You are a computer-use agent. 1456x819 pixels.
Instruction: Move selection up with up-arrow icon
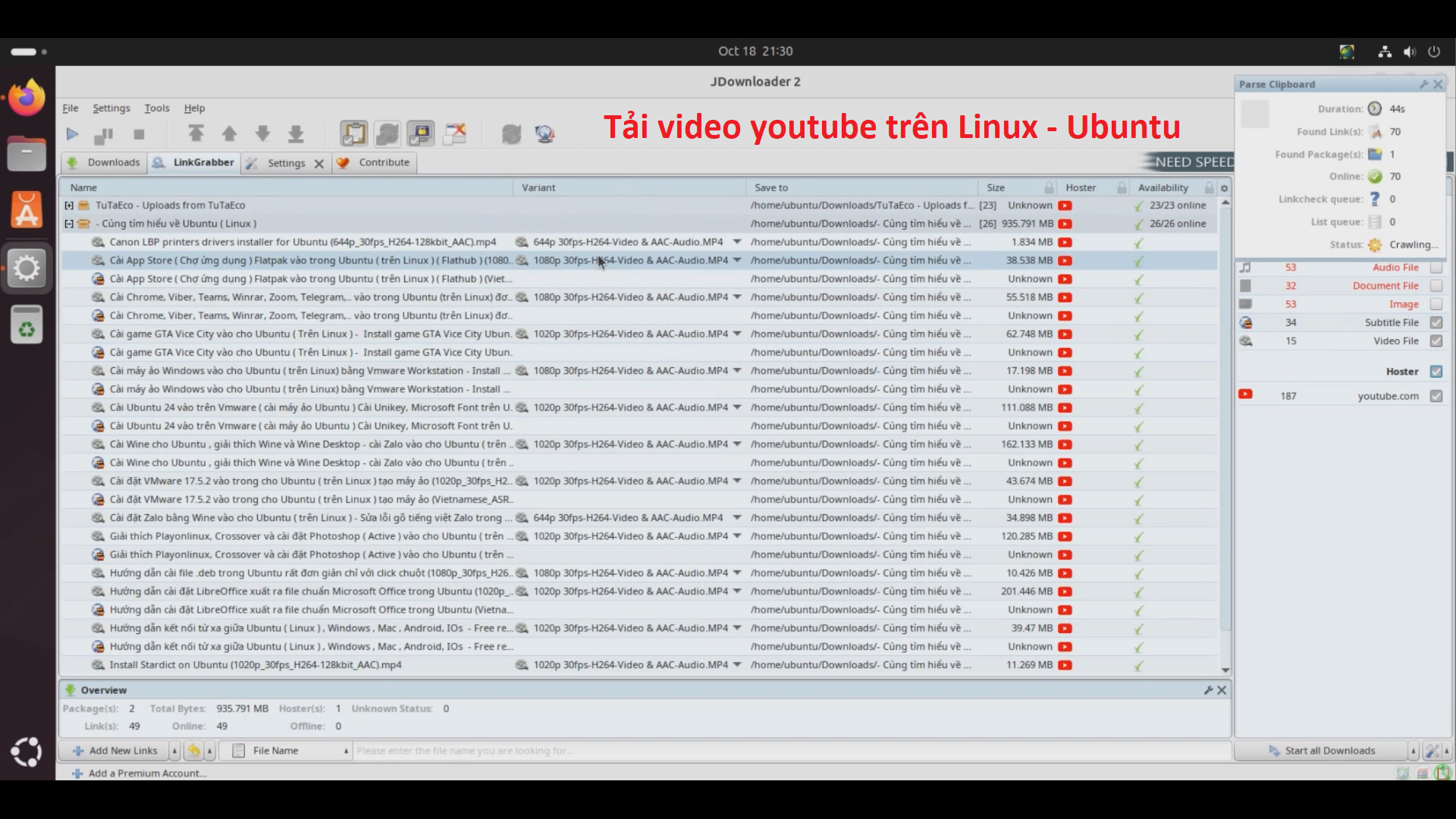coord(229,134)
